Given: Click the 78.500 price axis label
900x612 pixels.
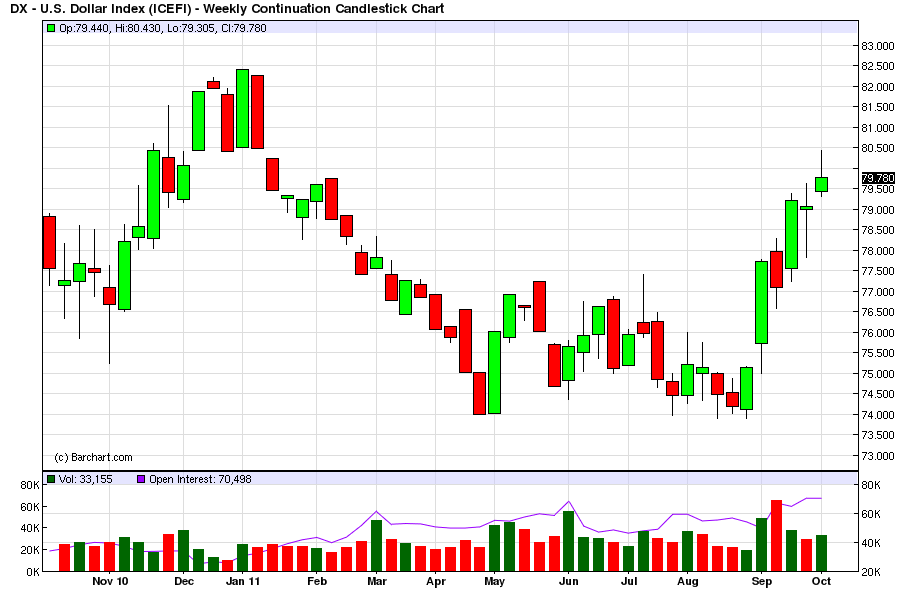Looking at the screenshot, I should (x=878, y=230).
